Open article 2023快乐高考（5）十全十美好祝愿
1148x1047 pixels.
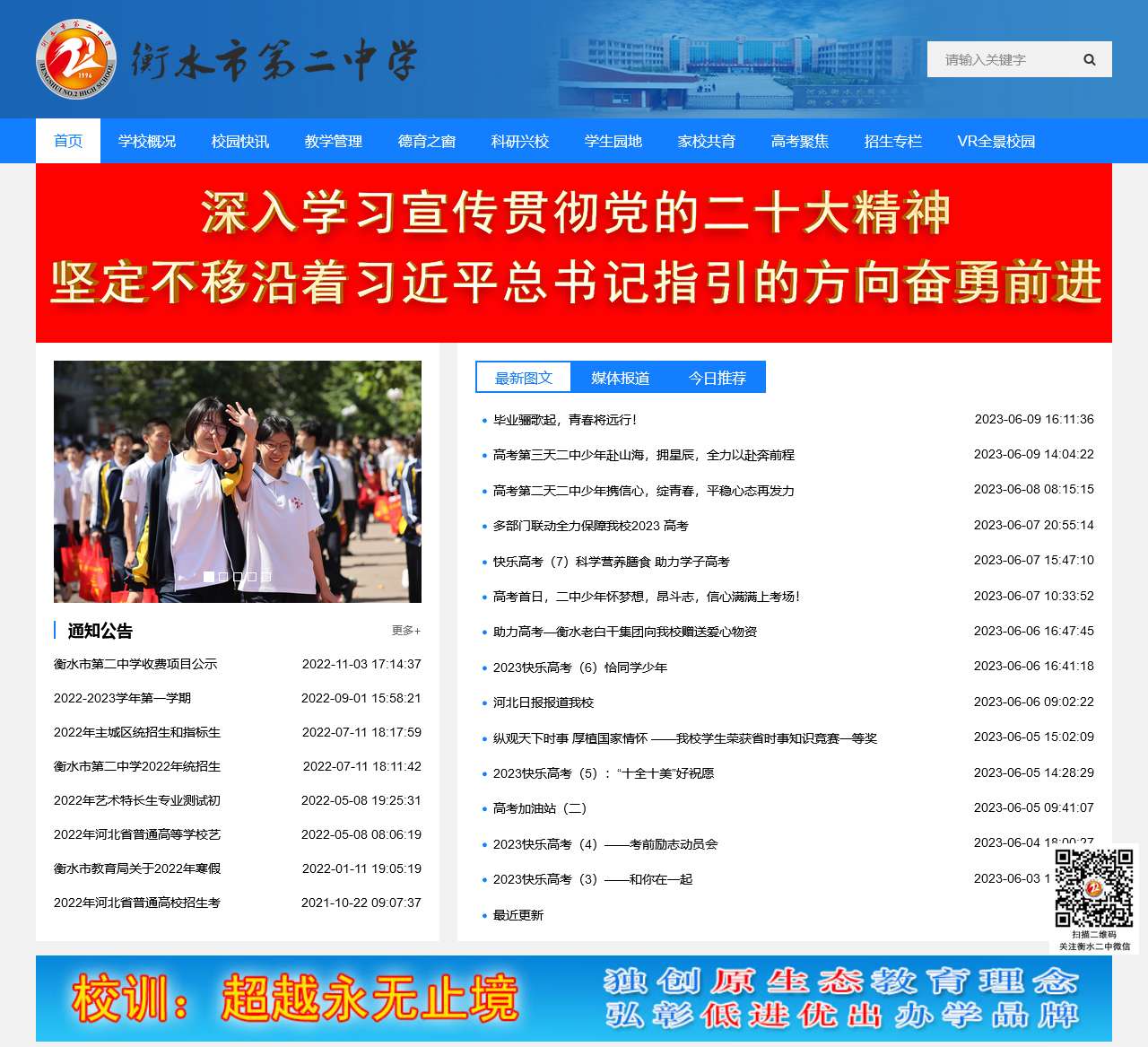pyautogui.click(x=604, y=773)
